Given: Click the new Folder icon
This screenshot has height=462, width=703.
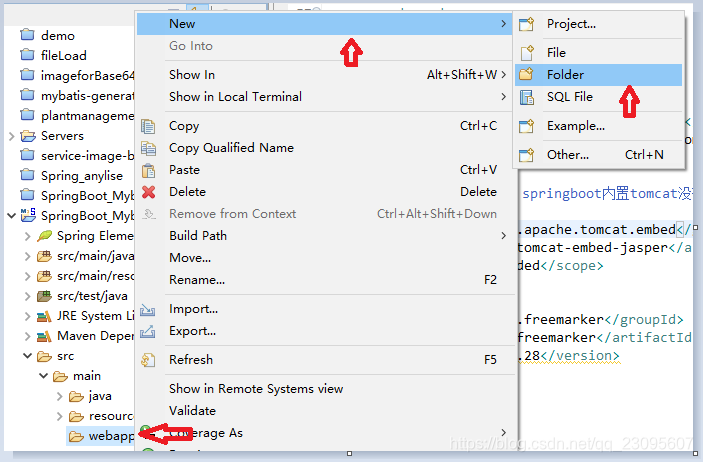Looking at the screenshot, I should tap(526, 74).
